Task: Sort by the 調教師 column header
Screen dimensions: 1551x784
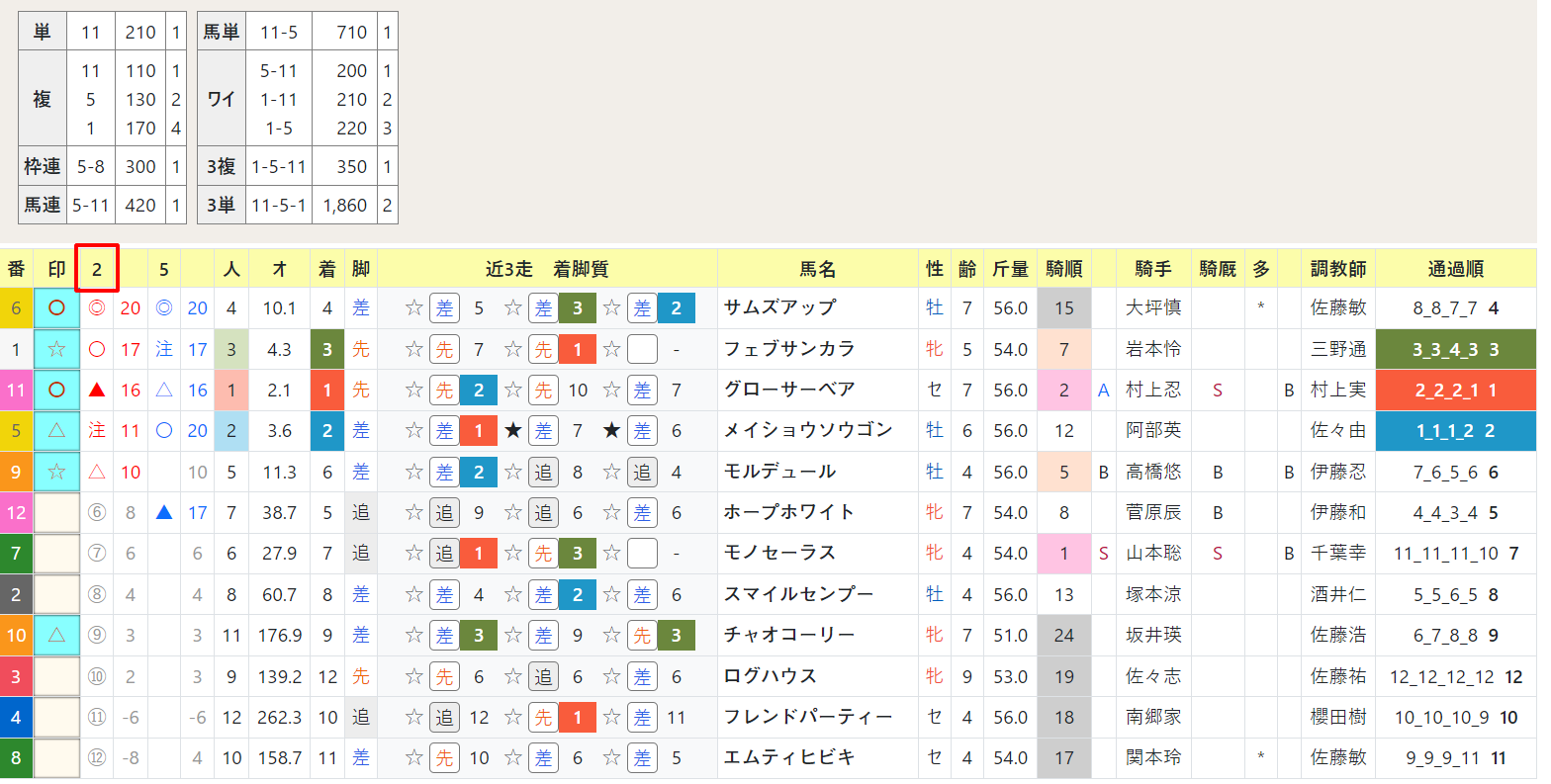Action: (x=1338, y=269)
